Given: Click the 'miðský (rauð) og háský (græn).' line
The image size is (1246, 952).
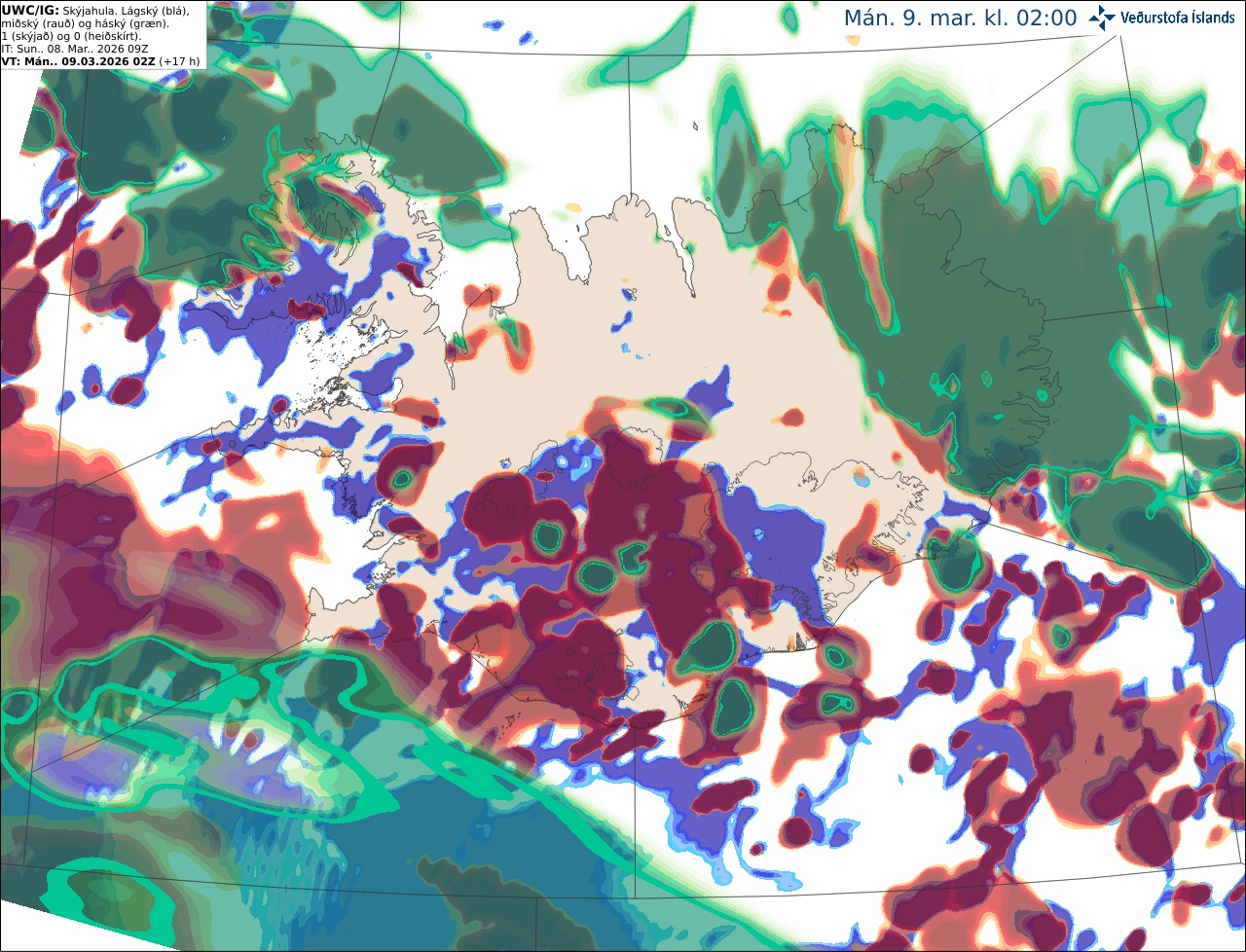Looking at the screenshot, I should coord(85,23).
